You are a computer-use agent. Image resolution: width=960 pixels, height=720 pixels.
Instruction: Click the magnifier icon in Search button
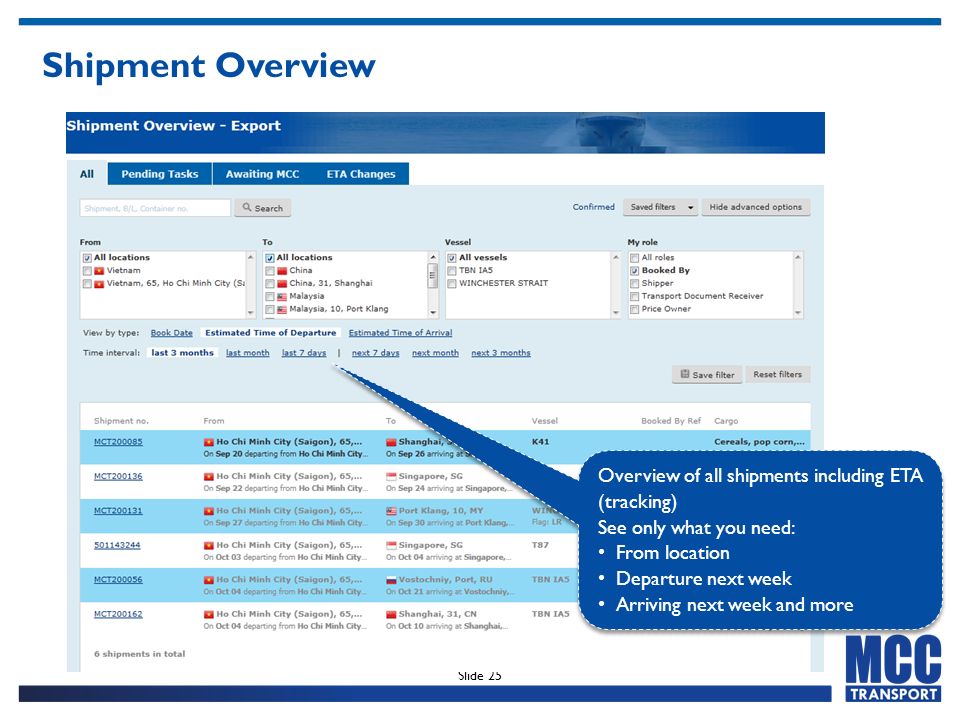point(247,208)
